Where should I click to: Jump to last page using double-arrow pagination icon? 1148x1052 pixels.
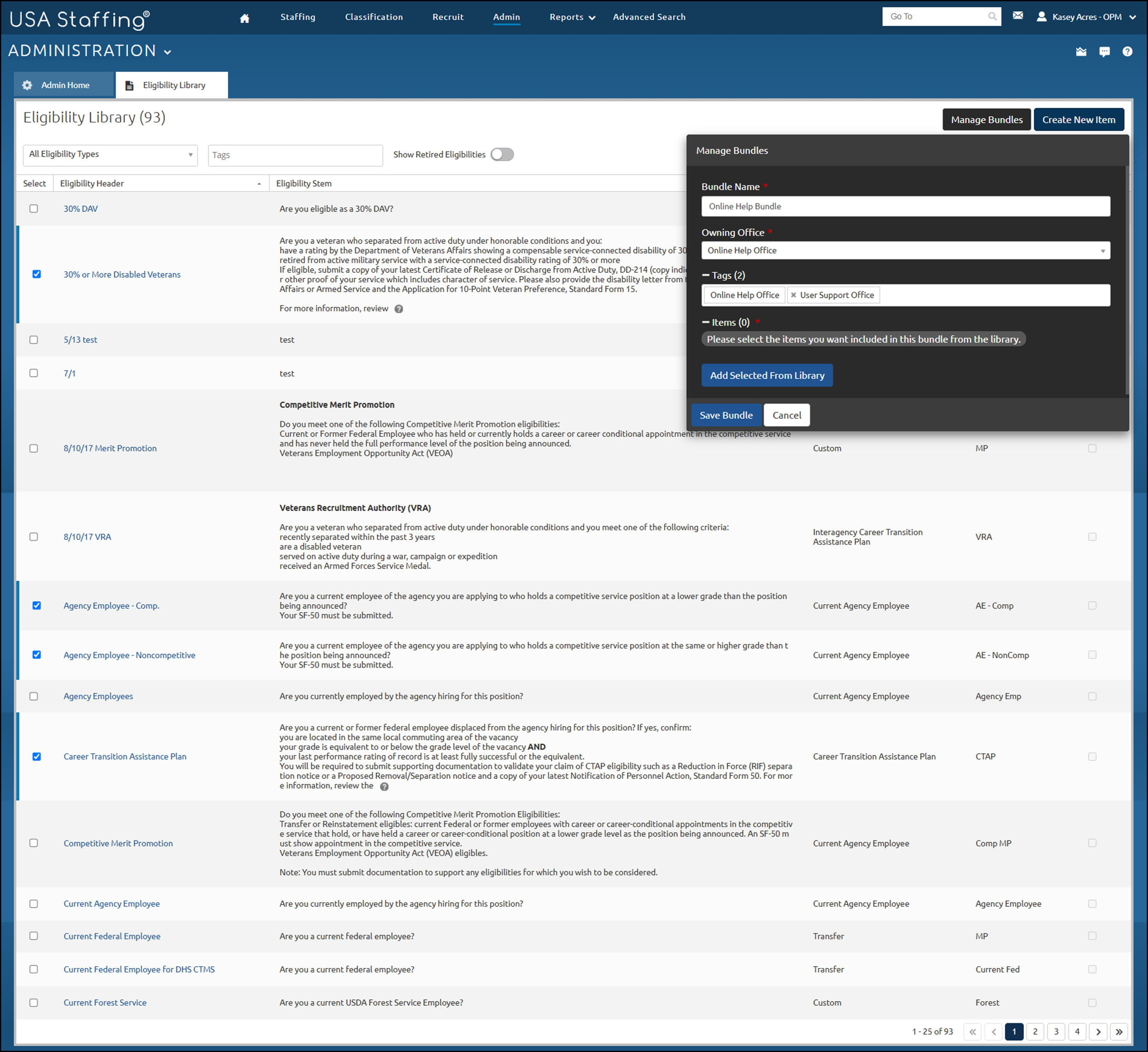pos(1119,1031)
